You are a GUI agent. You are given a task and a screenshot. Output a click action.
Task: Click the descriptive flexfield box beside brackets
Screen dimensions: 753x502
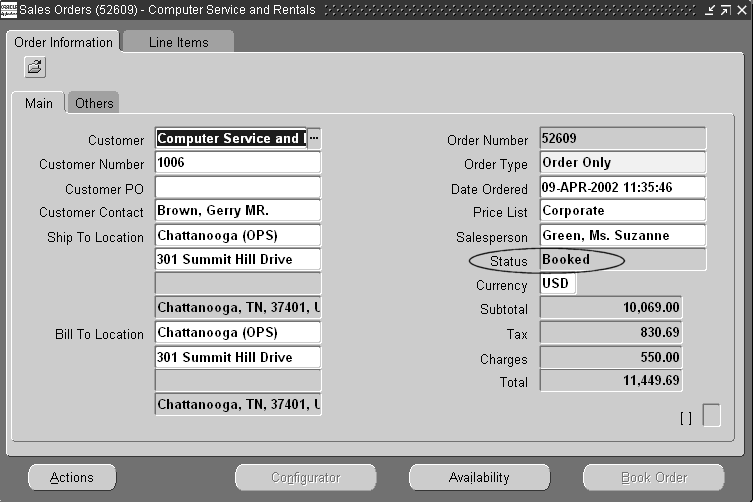click(x=712, y=415)
